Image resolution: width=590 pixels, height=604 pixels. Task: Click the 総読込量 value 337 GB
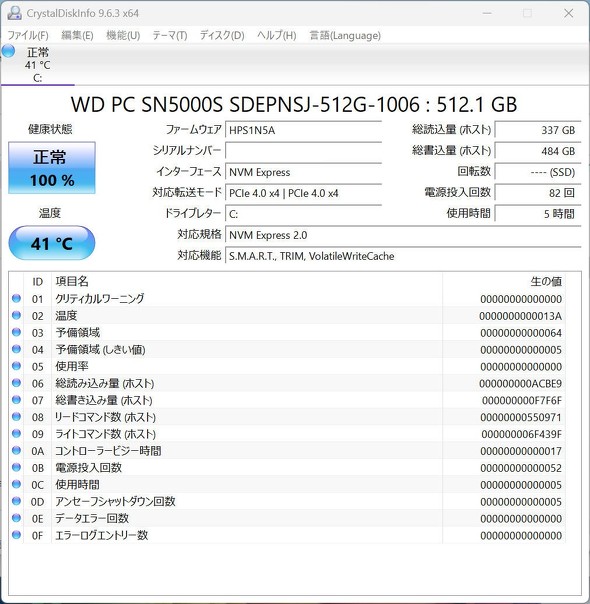538,130
